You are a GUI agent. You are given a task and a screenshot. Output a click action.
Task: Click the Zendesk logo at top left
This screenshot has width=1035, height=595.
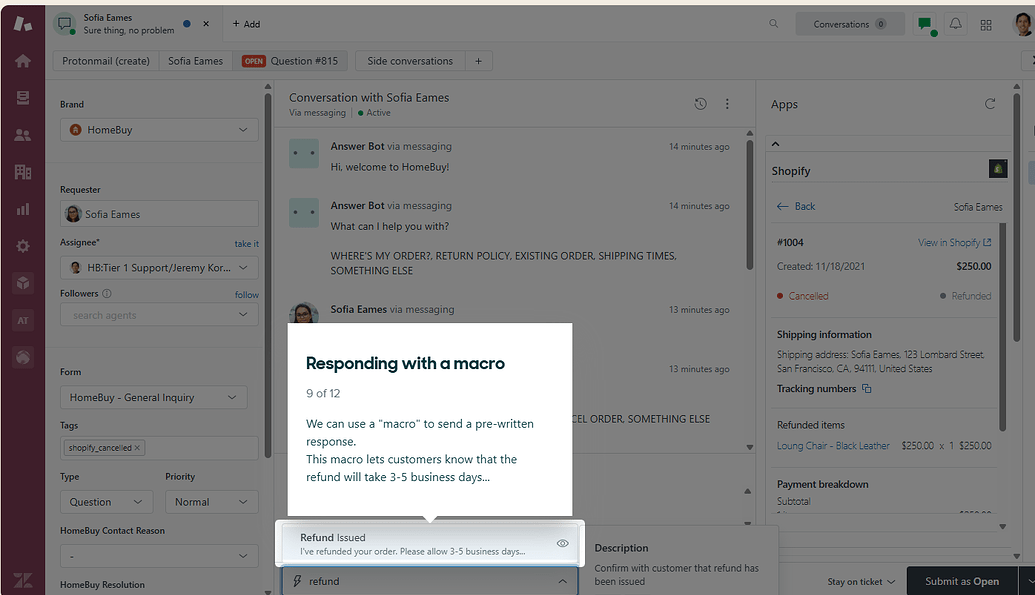click(x=22, y=24)
